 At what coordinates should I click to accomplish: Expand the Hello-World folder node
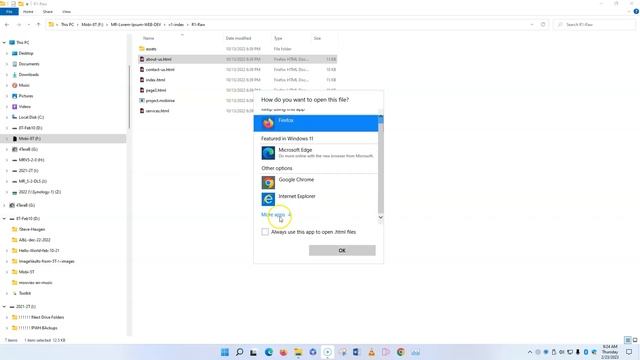(x=7, y=251)
